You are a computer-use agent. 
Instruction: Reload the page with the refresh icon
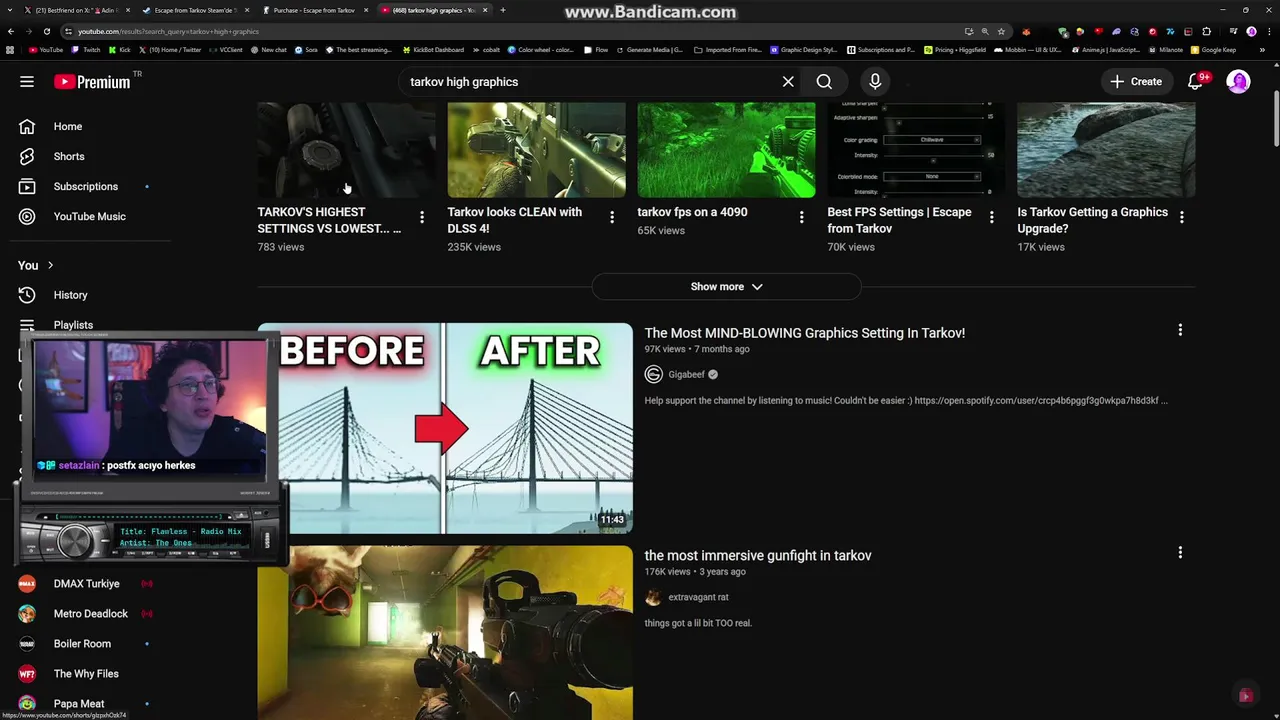coord(47,31)
